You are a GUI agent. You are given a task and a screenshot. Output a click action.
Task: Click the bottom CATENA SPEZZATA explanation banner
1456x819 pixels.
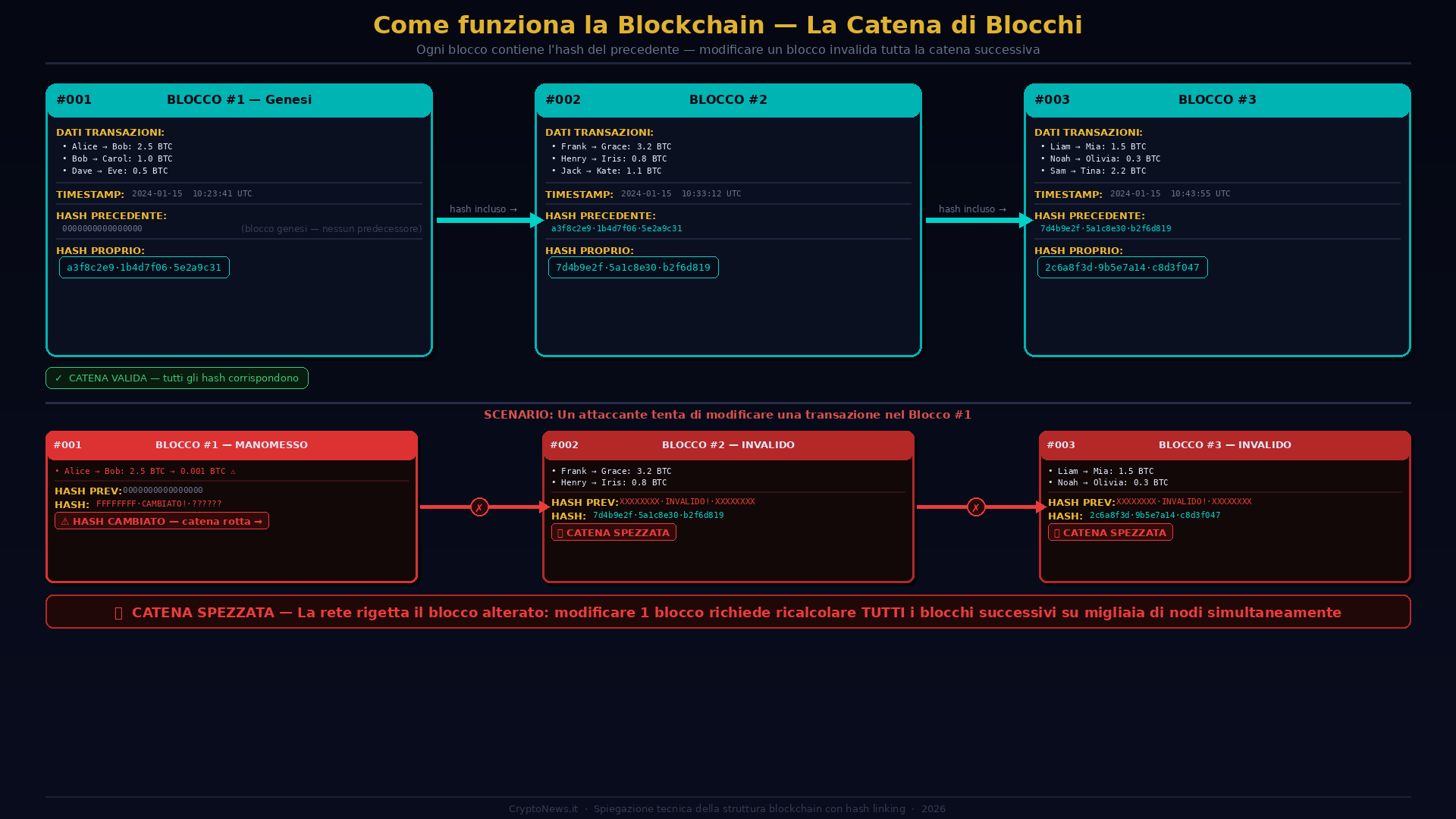(x=728, y=612)
